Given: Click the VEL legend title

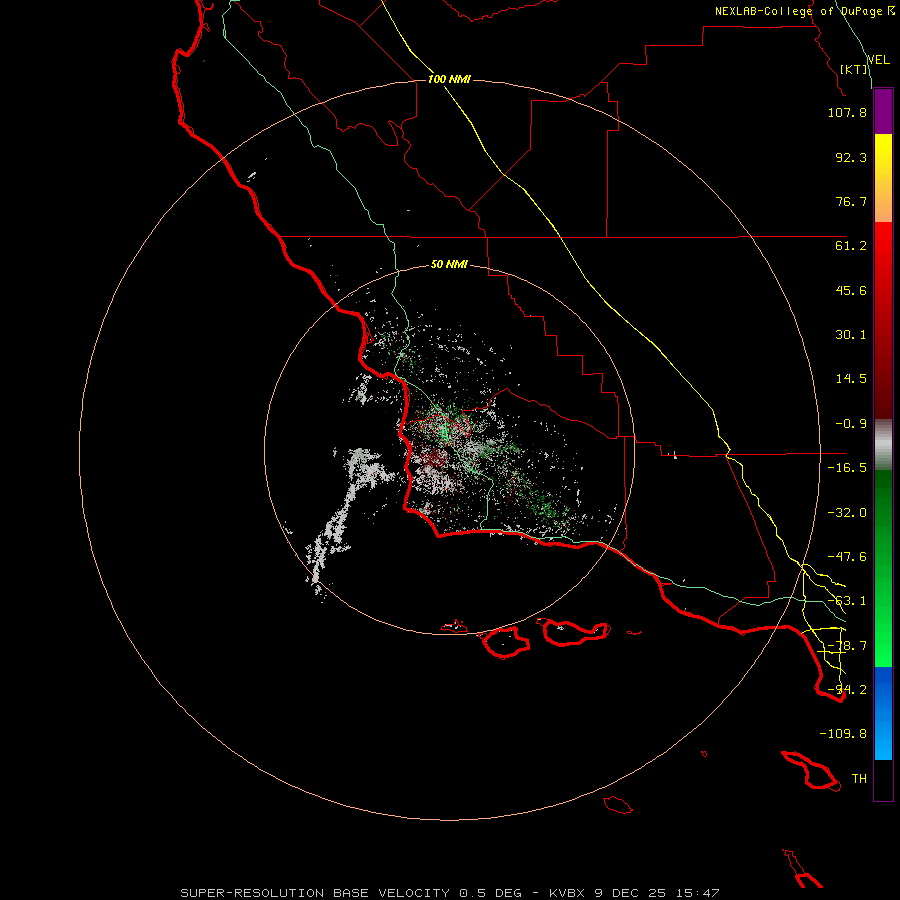Looking at the screenshot, I should tap(878, 60).
